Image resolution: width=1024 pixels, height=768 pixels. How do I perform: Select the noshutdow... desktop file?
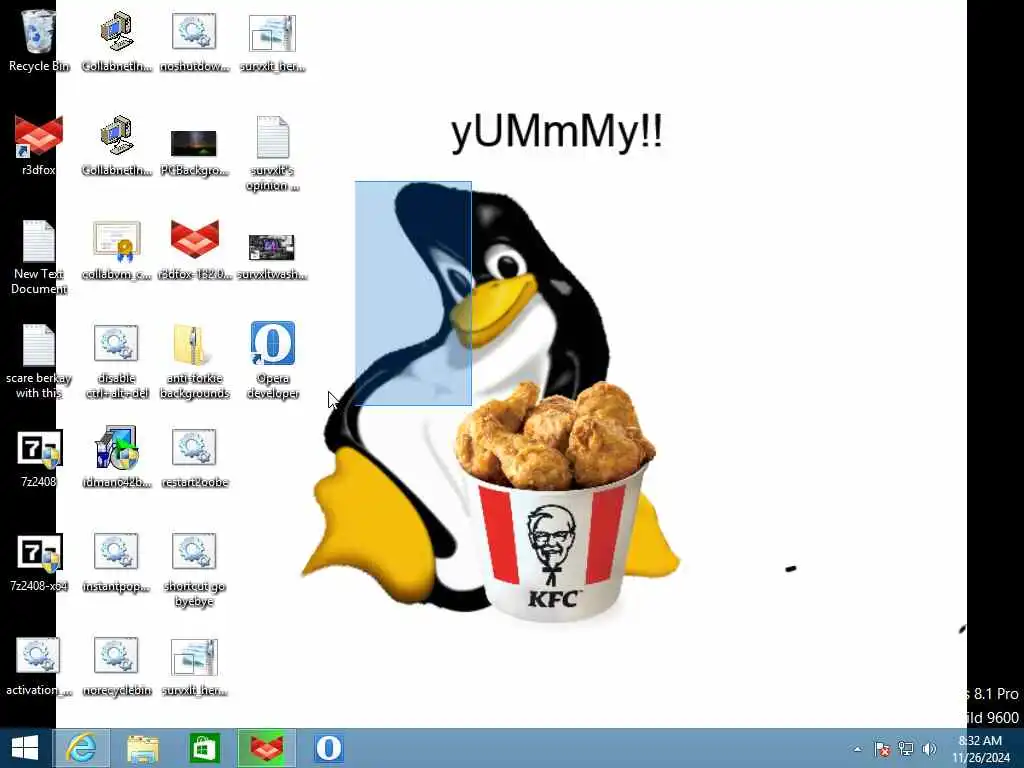coord(194,41)
